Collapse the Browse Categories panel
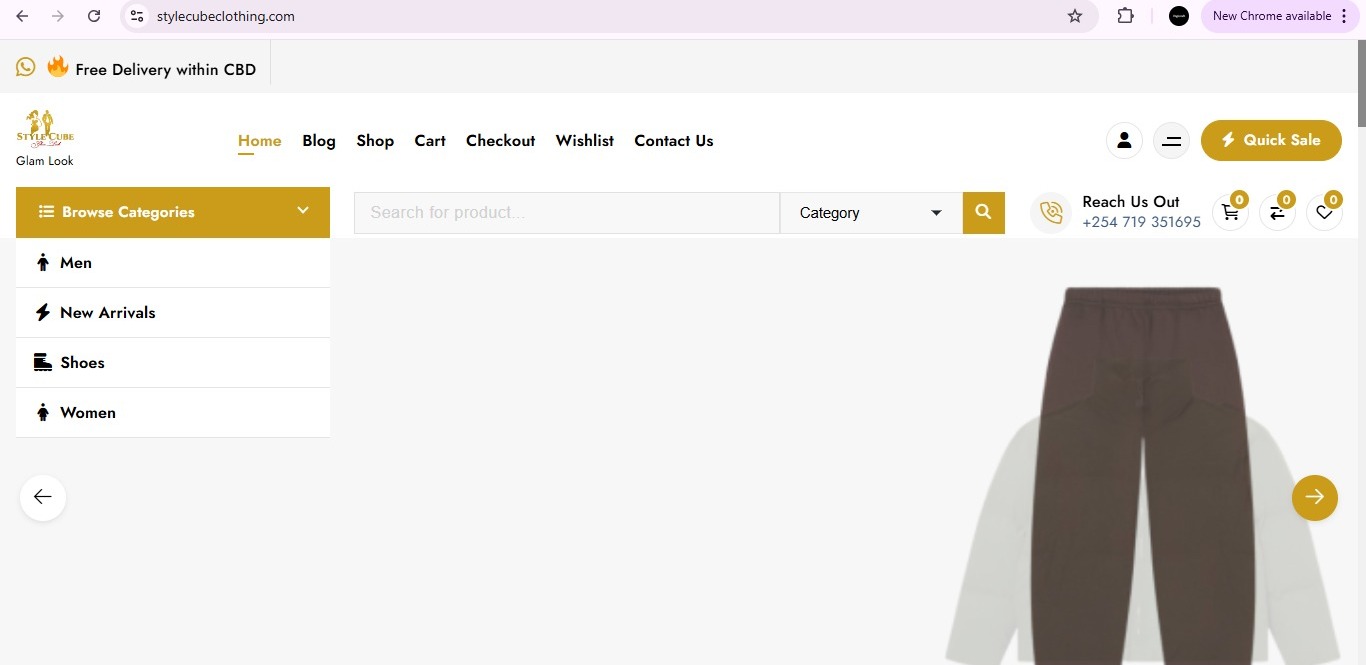 click(x=303, y=211)
